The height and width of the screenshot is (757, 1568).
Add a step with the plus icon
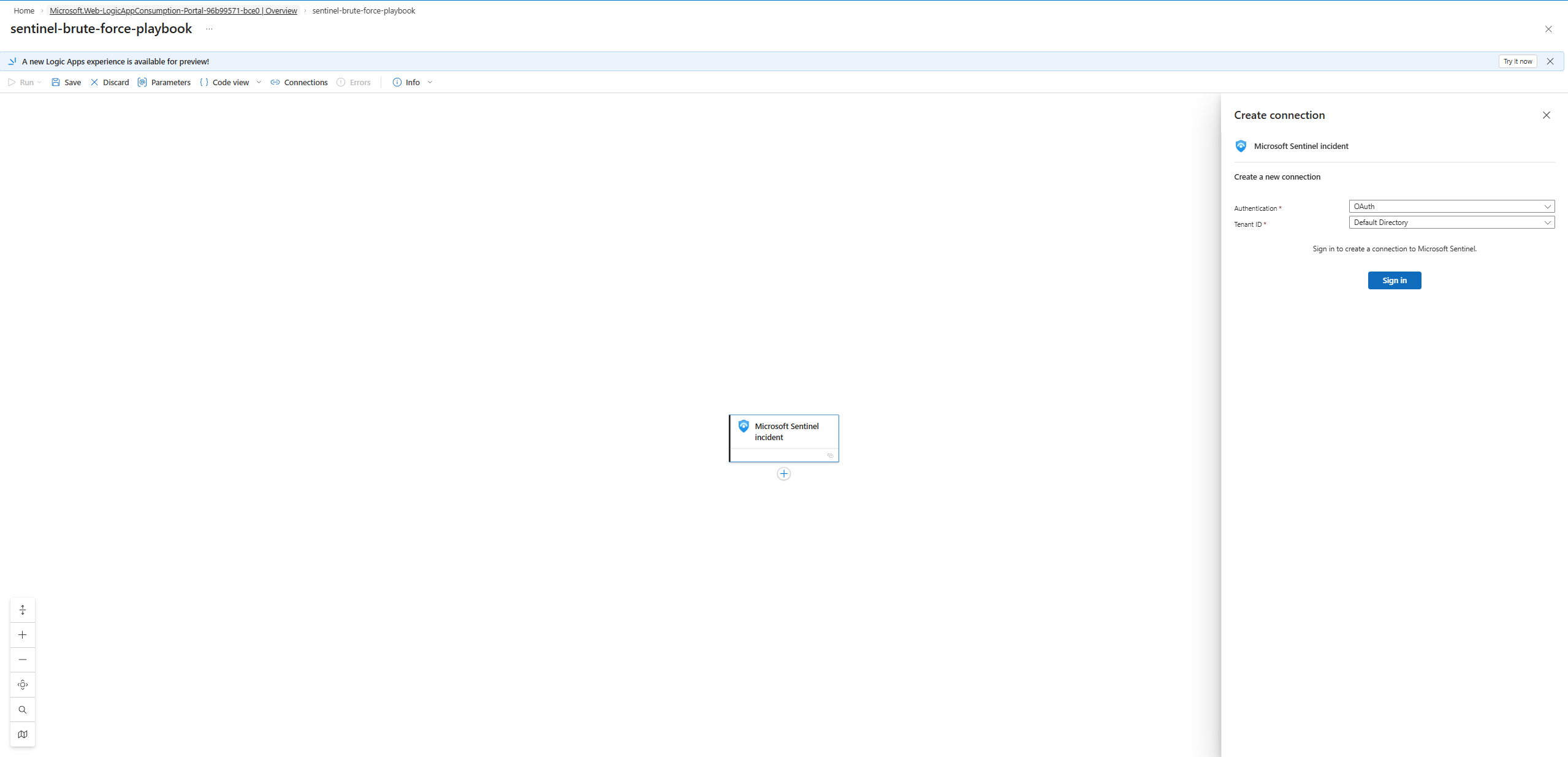[x=783, y=474]
